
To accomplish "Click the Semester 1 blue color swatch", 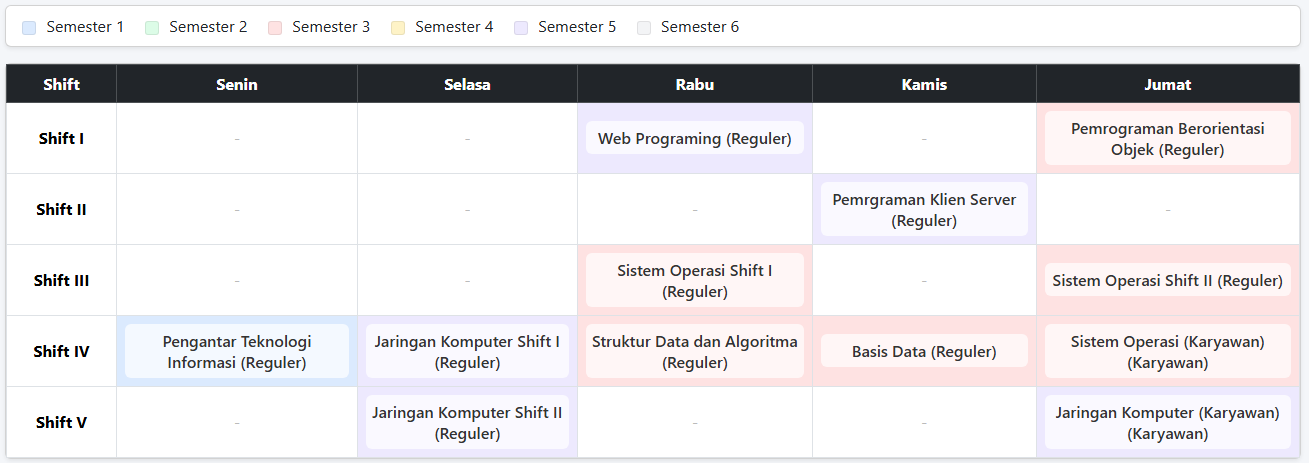I will click(29, 28).
